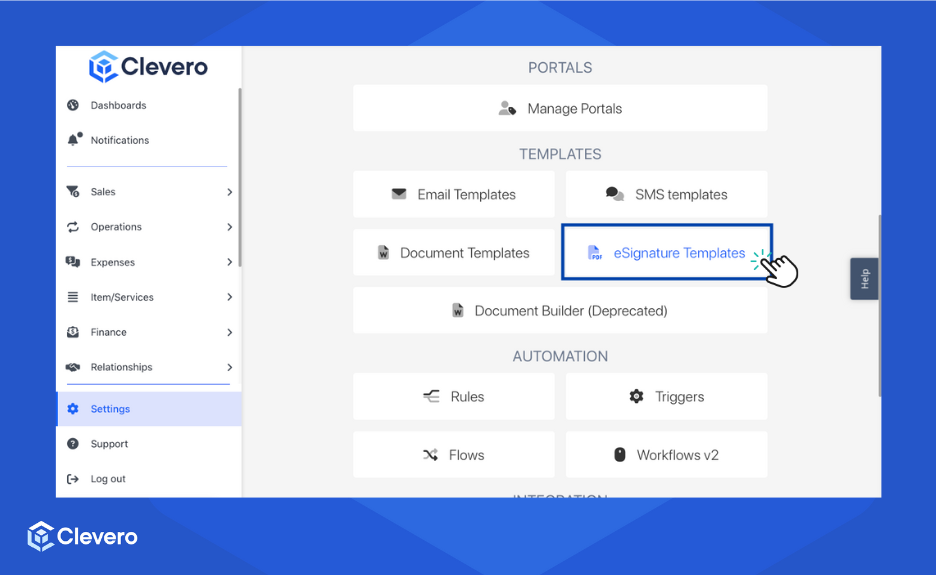Choose Log out in the sidebar

click(149, 479)
